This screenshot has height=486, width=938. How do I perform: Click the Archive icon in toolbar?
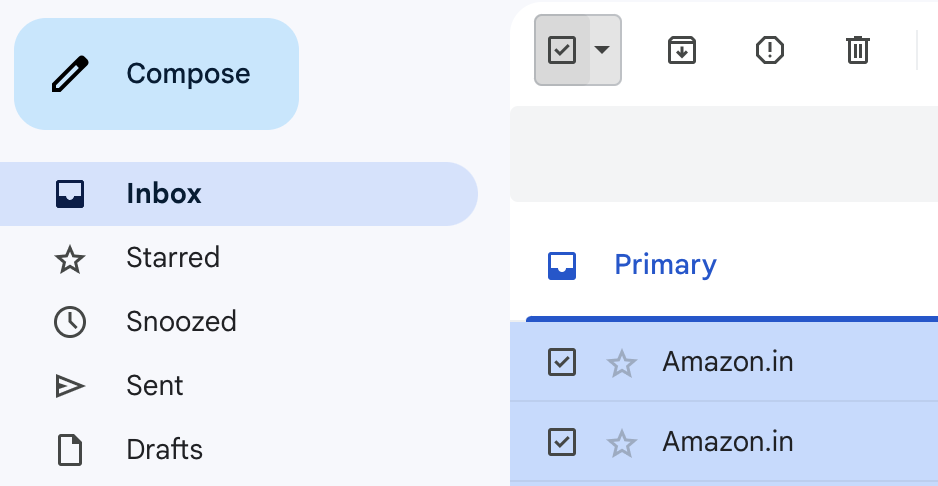pyautogui.click(x=681, y=50)
